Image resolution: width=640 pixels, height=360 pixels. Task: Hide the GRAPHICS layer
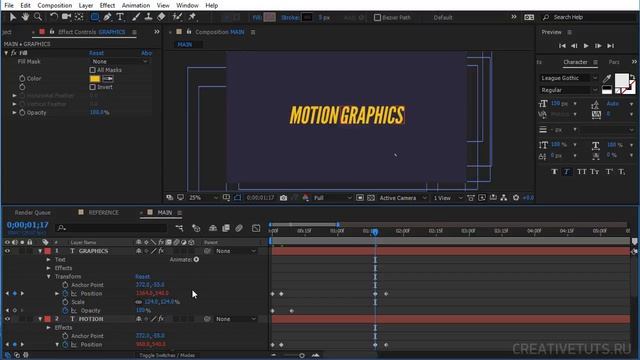7,251
